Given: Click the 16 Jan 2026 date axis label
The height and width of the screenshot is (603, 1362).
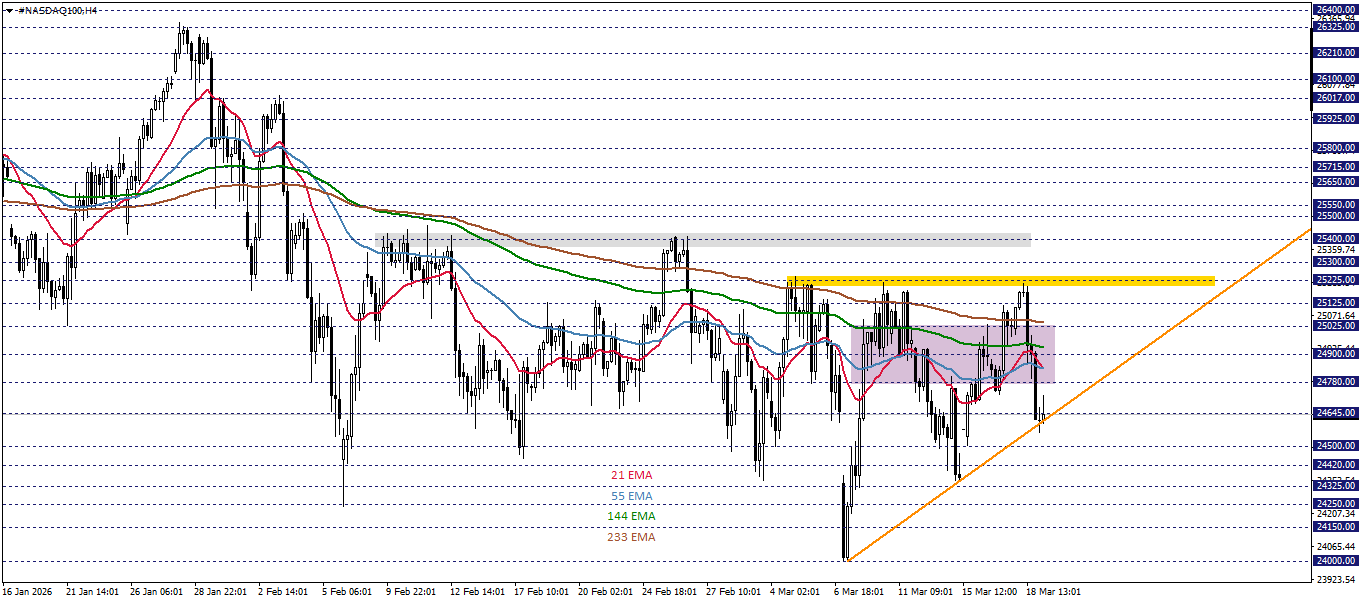Looking at the screenshot, I should pos(28,591).
